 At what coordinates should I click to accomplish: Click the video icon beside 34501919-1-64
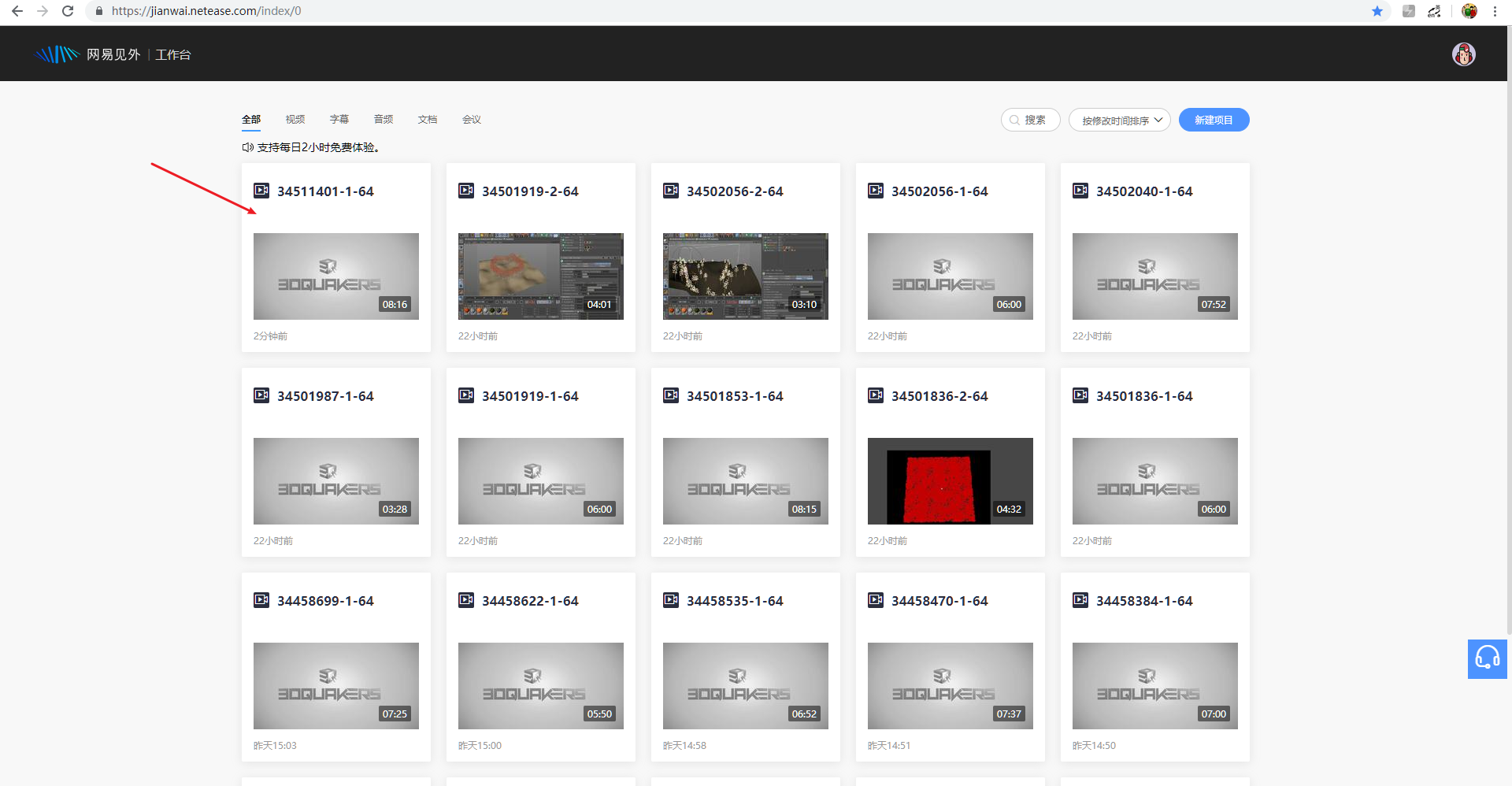(x=466, y=395)
